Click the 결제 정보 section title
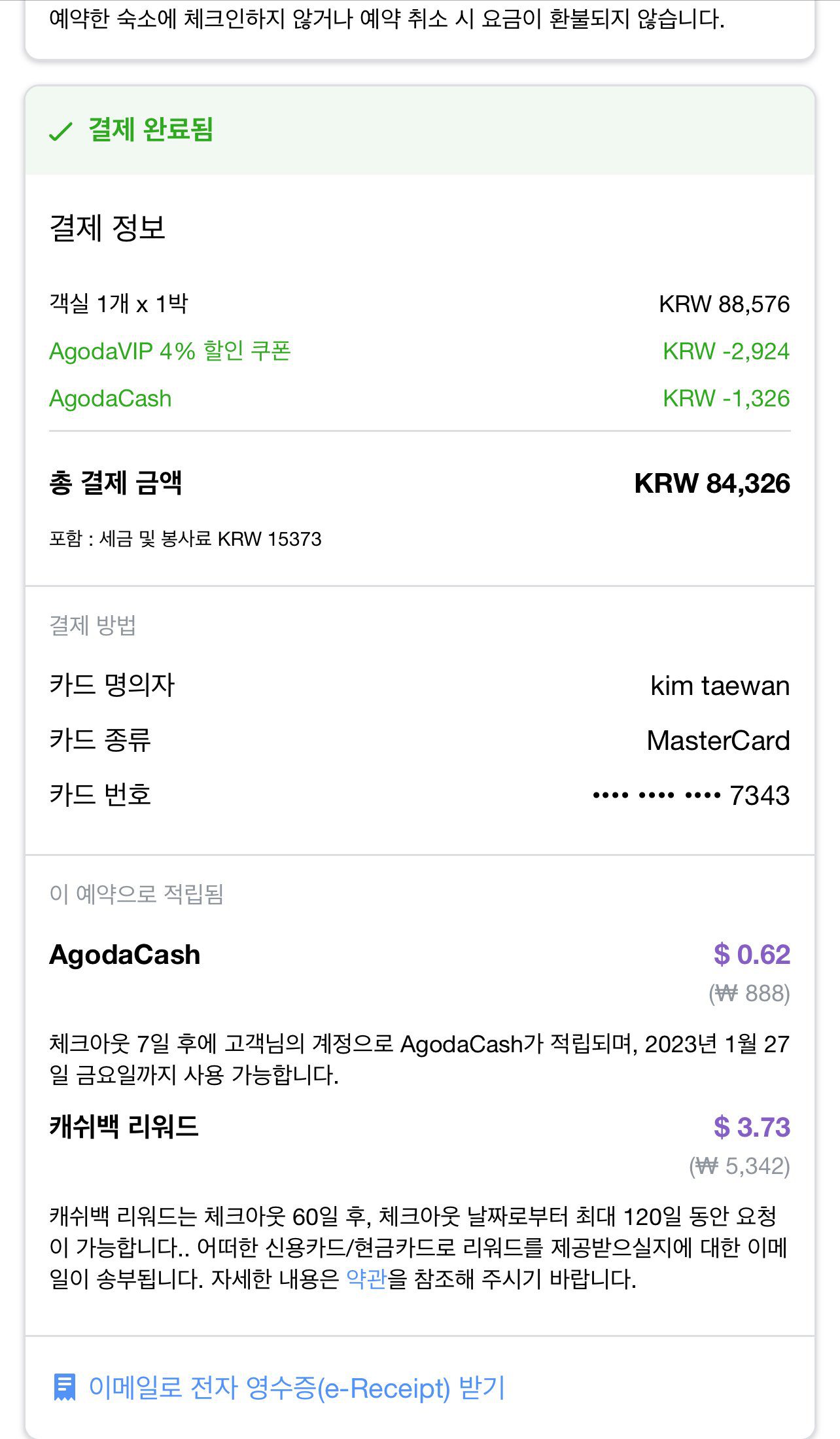The width and height of the screenshot is (840, 1439). coord(107,228)
